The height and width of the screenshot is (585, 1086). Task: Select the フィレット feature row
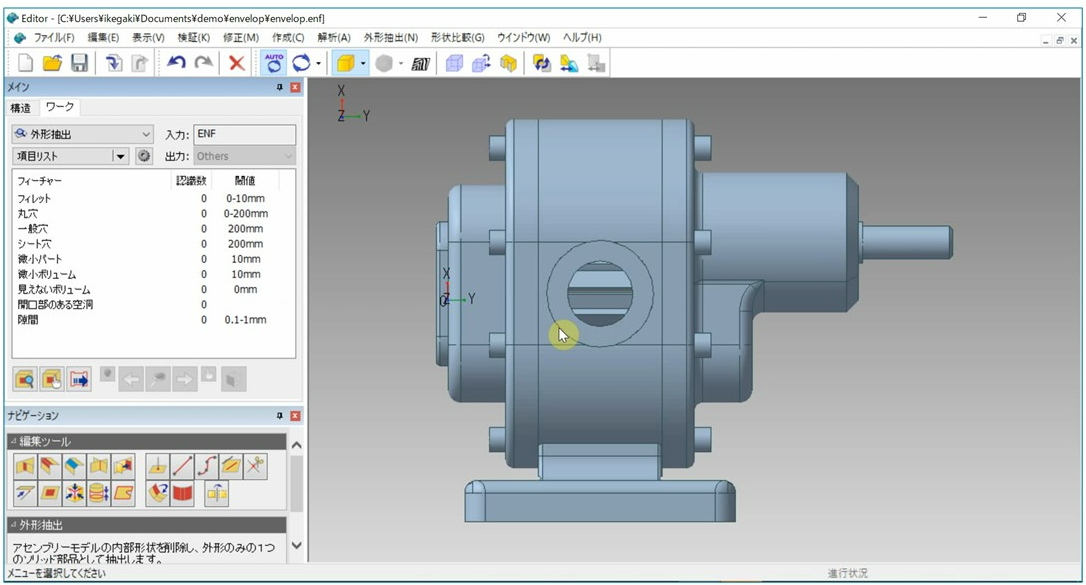tap(35, 199)
